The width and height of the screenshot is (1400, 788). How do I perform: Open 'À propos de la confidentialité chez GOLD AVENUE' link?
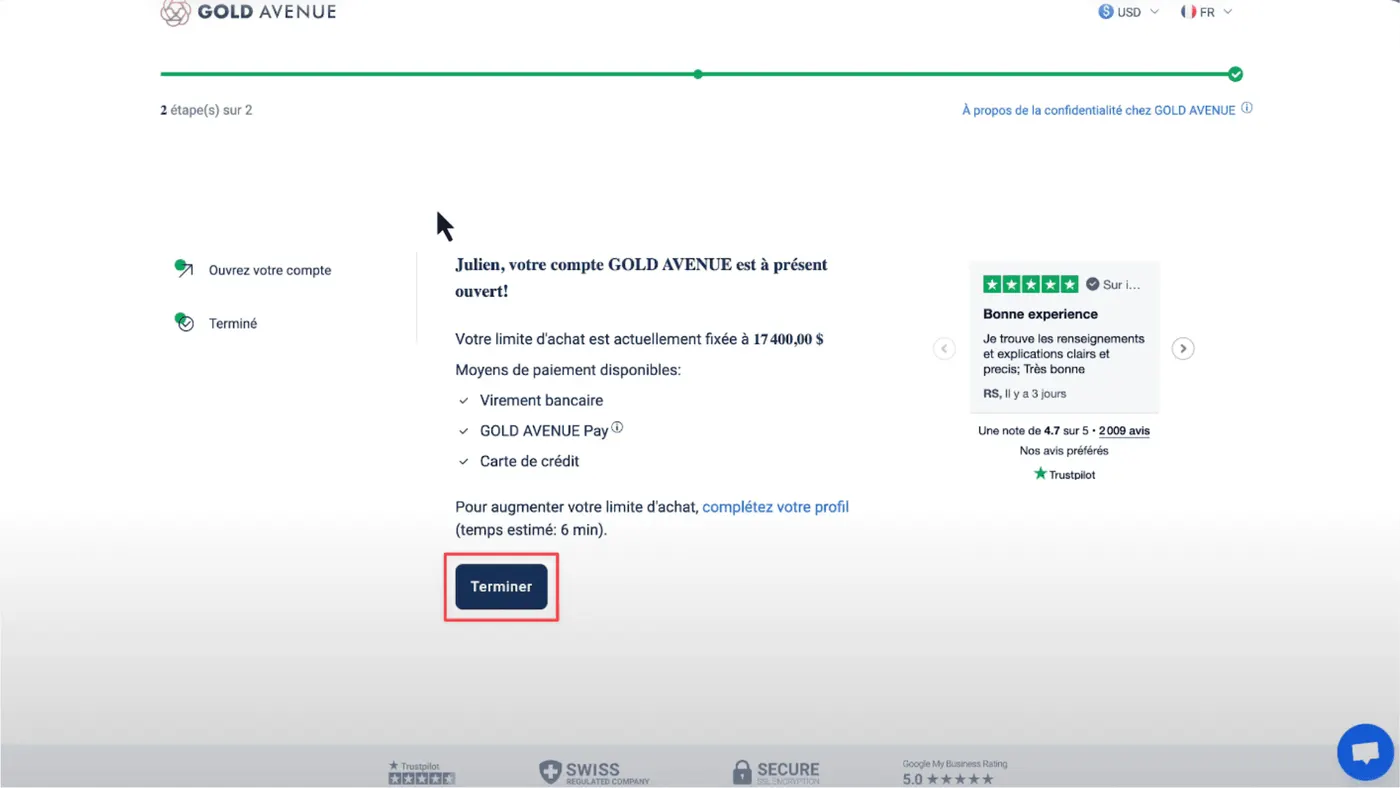pos(1098,110)
